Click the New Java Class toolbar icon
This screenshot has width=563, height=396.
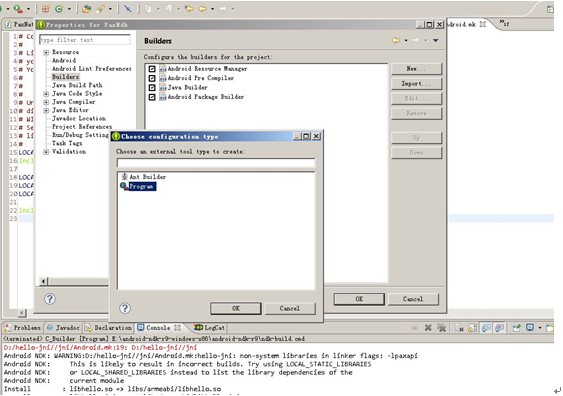59,9
